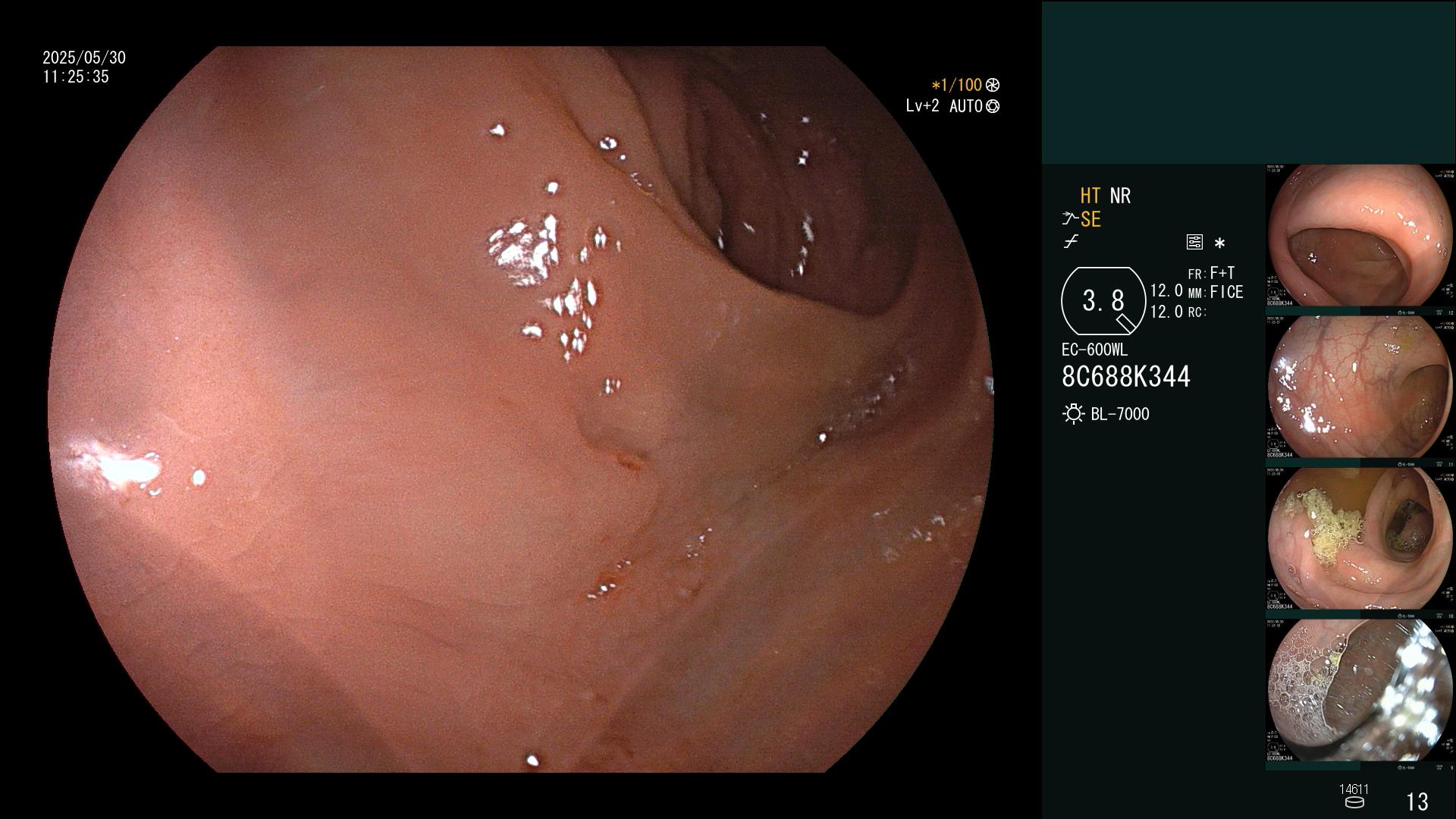The width and height of the screenshot is (1456, 819).
Task: Click the main live endoscopy image
Action: coord(521,409)
